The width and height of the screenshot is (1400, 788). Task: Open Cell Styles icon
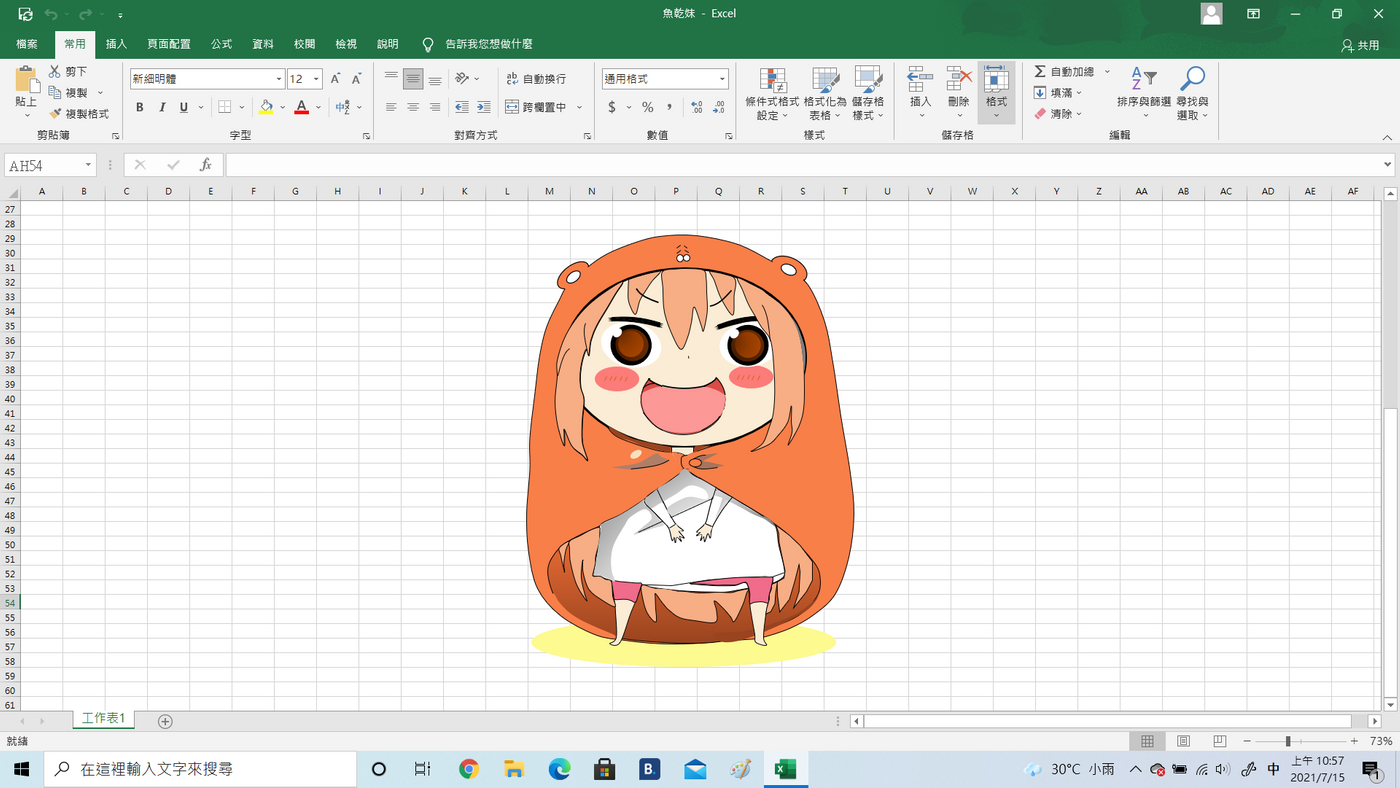point(868,80)
